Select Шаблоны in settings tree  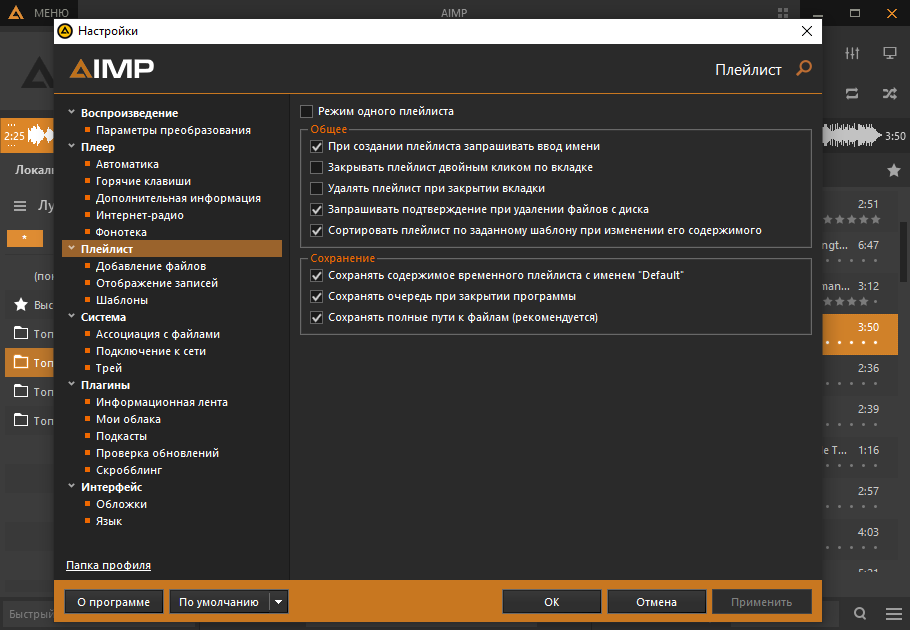[121, 300]
